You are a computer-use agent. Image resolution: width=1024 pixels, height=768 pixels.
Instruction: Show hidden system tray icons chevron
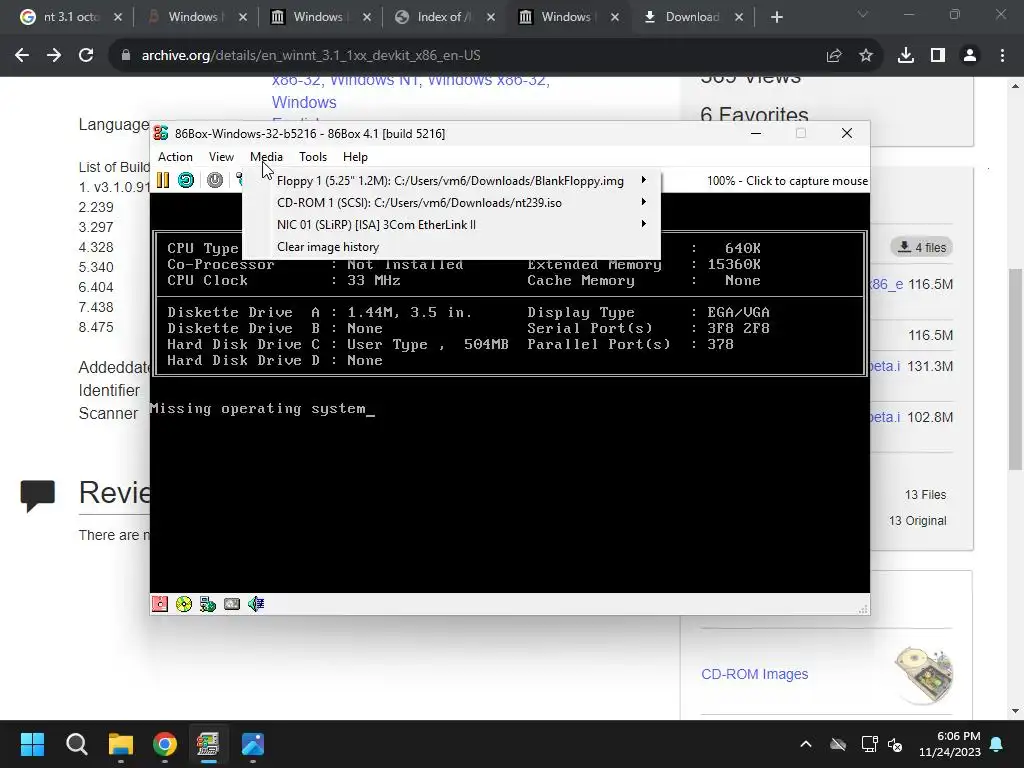[806, 744]
